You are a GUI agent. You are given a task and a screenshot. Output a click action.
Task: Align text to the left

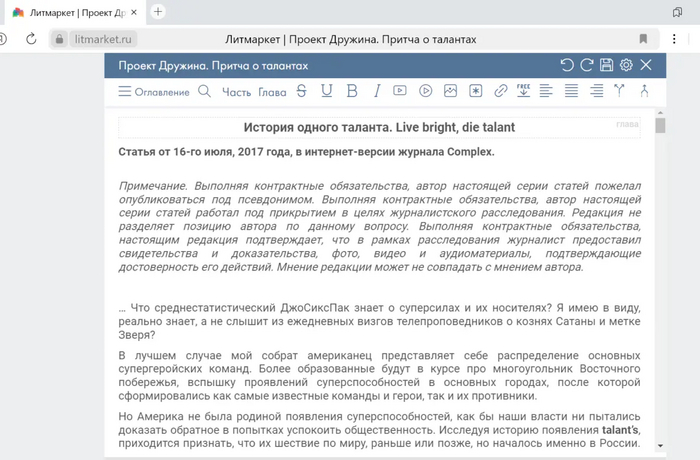pyautogui.click(x=546, y=91)
